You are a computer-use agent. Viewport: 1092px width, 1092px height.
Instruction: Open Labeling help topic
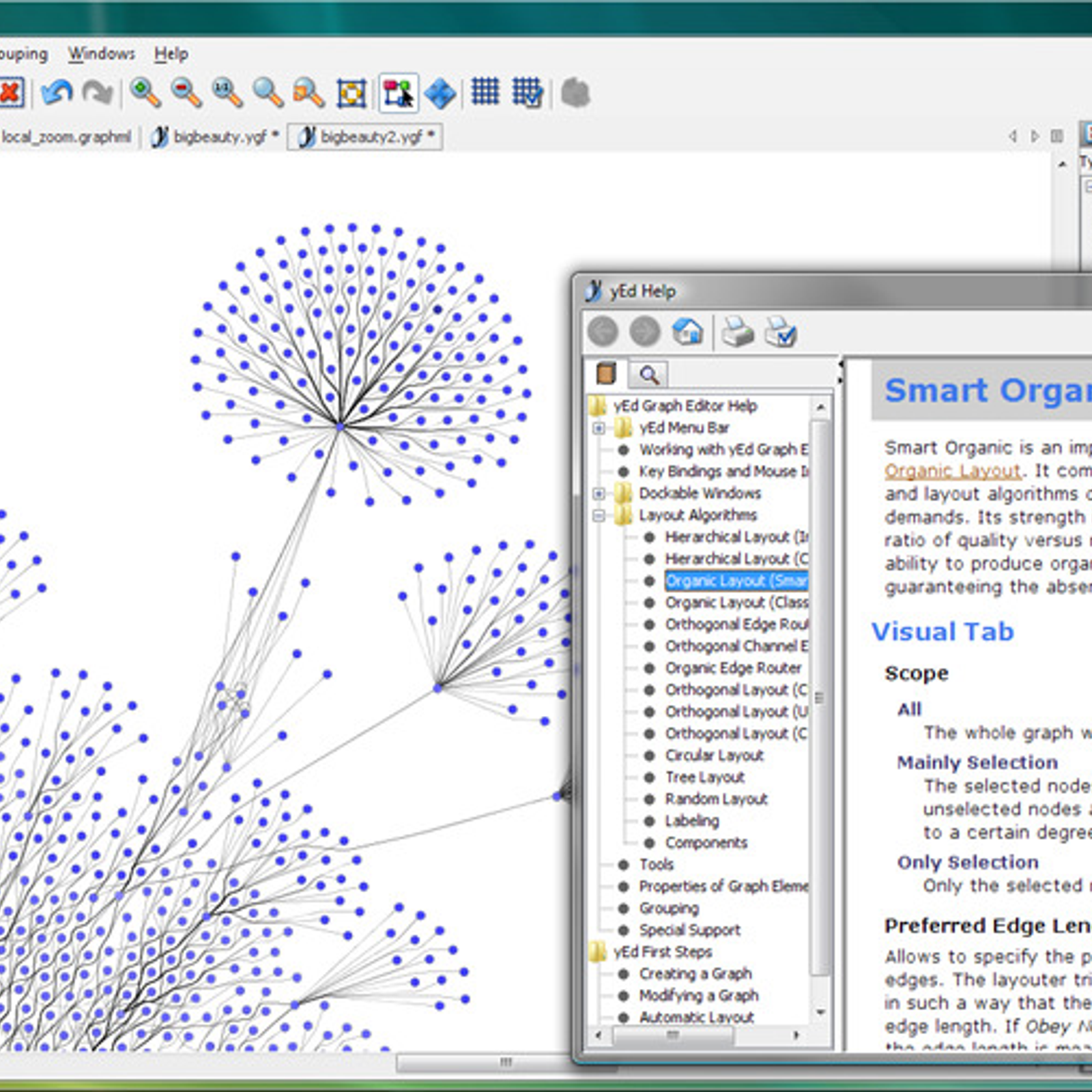pyautogui.click(x=692, y=821)
